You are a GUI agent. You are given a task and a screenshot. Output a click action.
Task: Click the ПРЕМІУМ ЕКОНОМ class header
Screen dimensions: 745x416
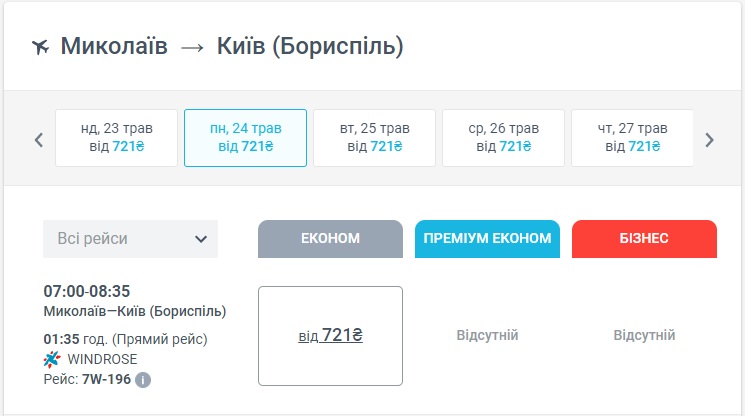tap(487, 239)
